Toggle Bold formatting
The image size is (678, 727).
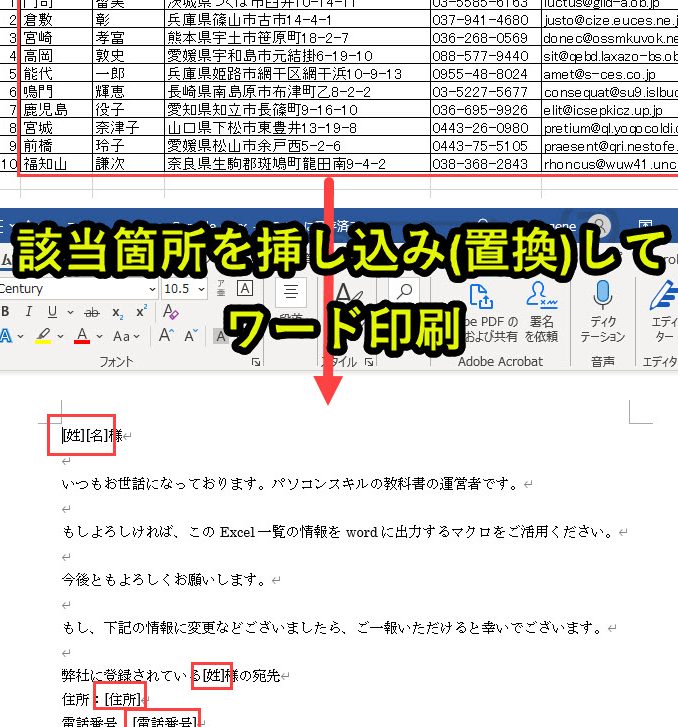click(x=6, y=312)
